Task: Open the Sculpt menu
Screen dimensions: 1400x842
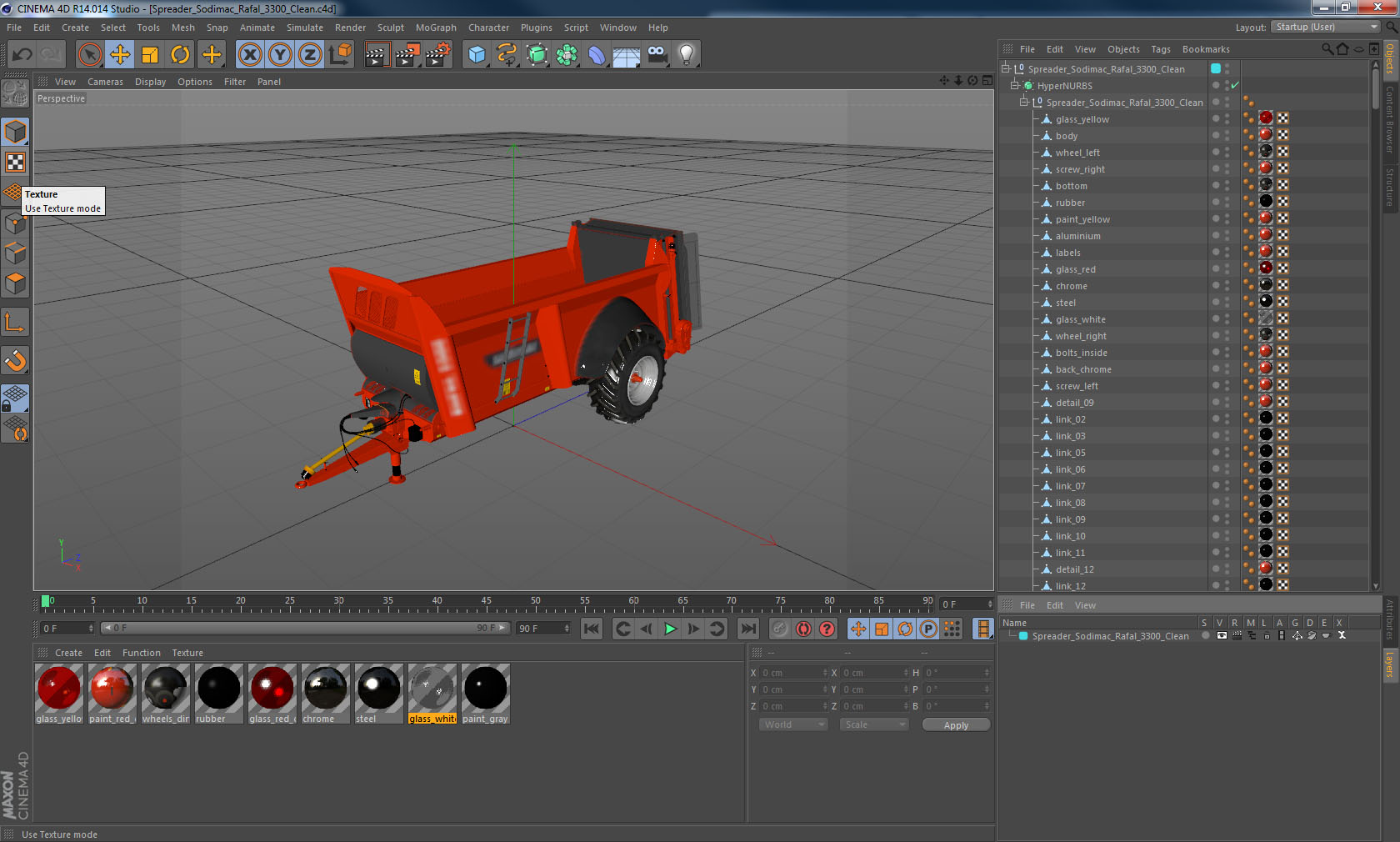Action: pyautogui.click(x=391, y=28)
